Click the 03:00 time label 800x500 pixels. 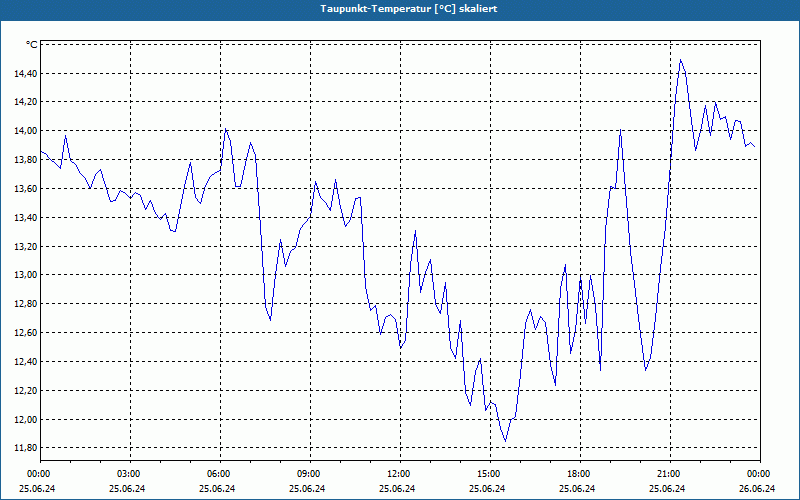[x=131, y=474]
